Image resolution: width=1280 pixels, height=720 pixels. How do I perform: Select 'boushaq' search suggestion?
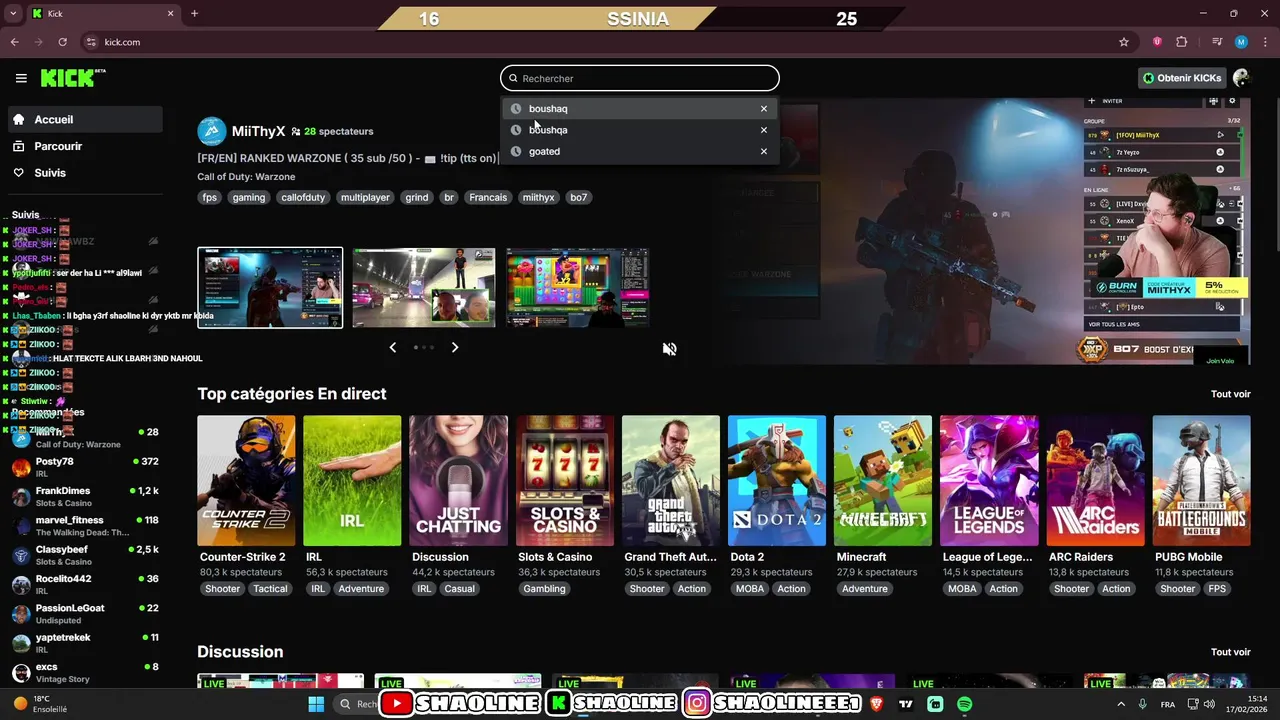pos(640,109)
